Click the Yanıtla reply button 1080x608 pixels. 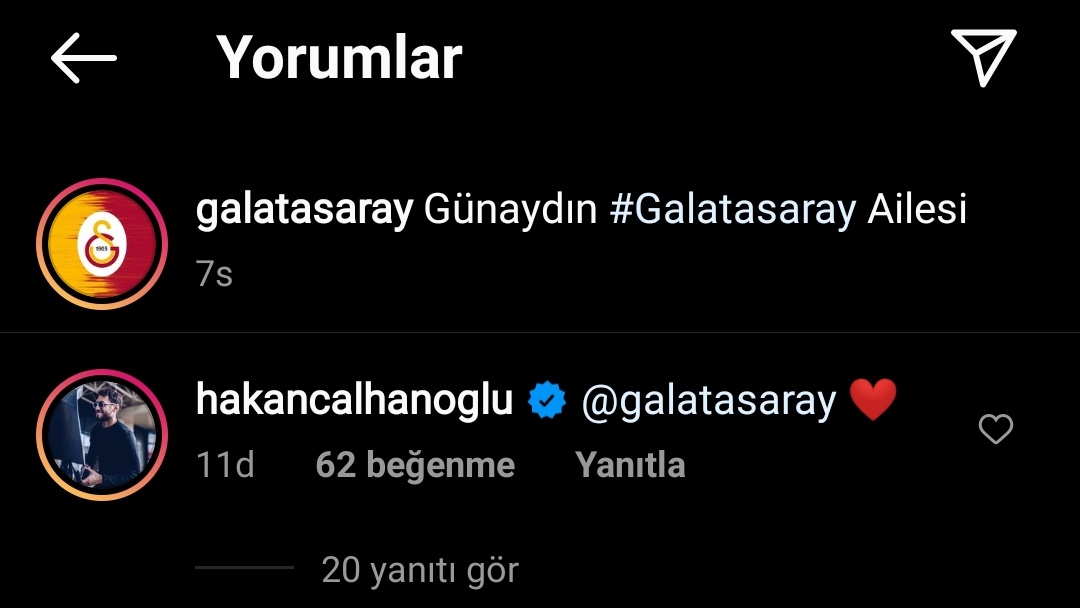(x=630, y=465)
